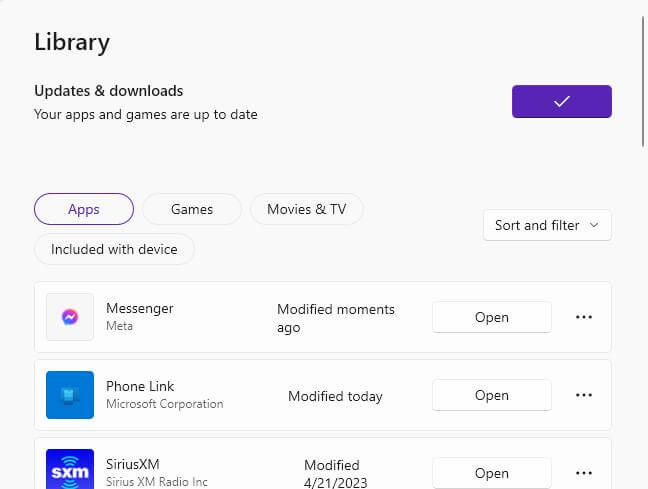Click the Messenger app name
The height and width of the screenshot is (489, 648).
[x=140, y=308]
